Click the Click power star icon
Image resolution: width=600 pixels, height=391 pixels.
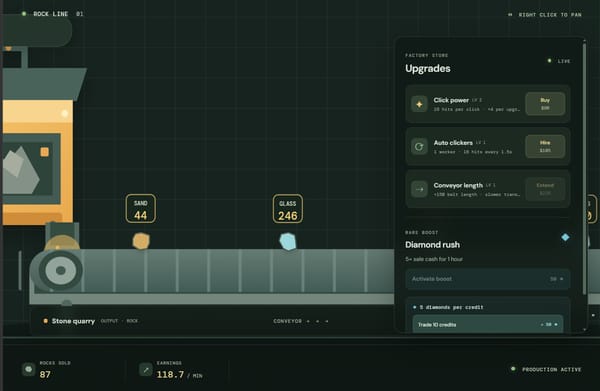[419, 104]
